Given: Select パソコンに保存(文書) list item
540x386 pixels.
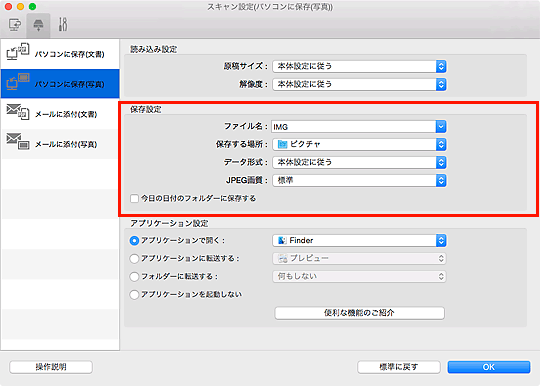Looking at the screenshot, I should (x=60, y=54).
